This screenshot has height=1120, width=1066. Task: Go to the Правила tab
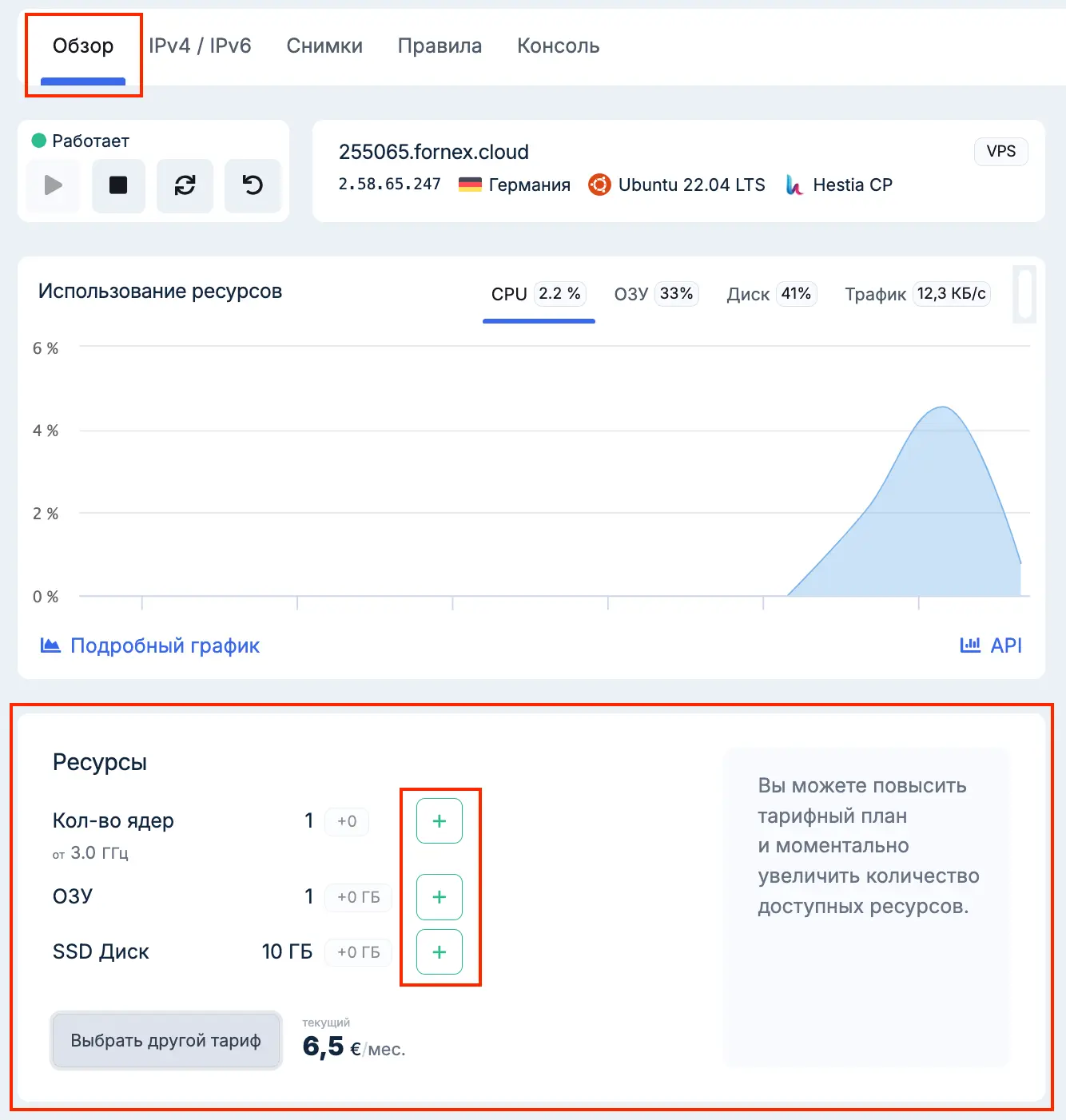coord(440,46)
